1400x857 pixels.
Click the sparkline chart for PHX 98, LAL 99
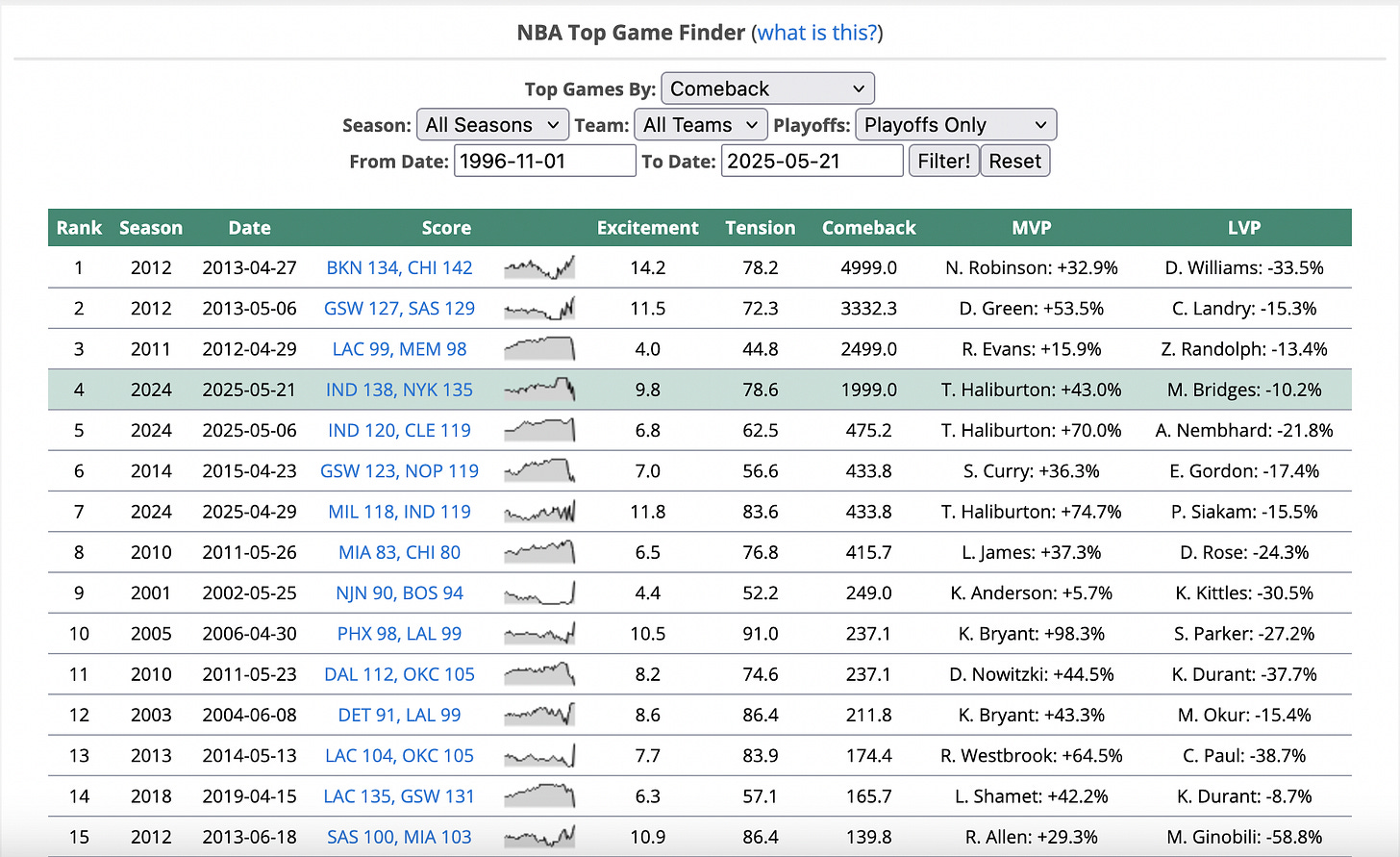pos(539,634)
